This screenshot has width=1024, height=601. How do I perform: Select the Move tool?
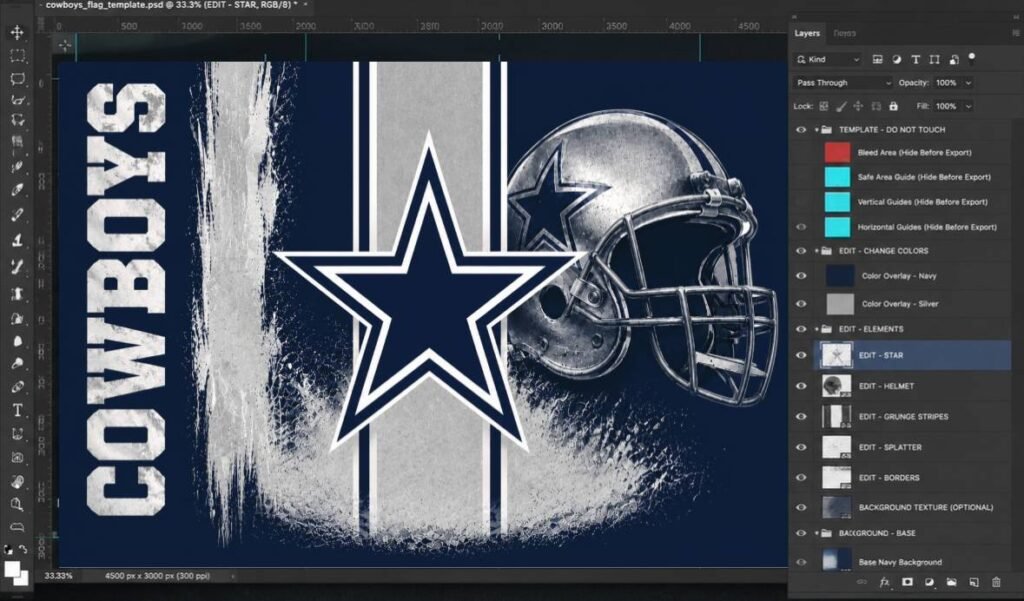click(x=18, y=32)
